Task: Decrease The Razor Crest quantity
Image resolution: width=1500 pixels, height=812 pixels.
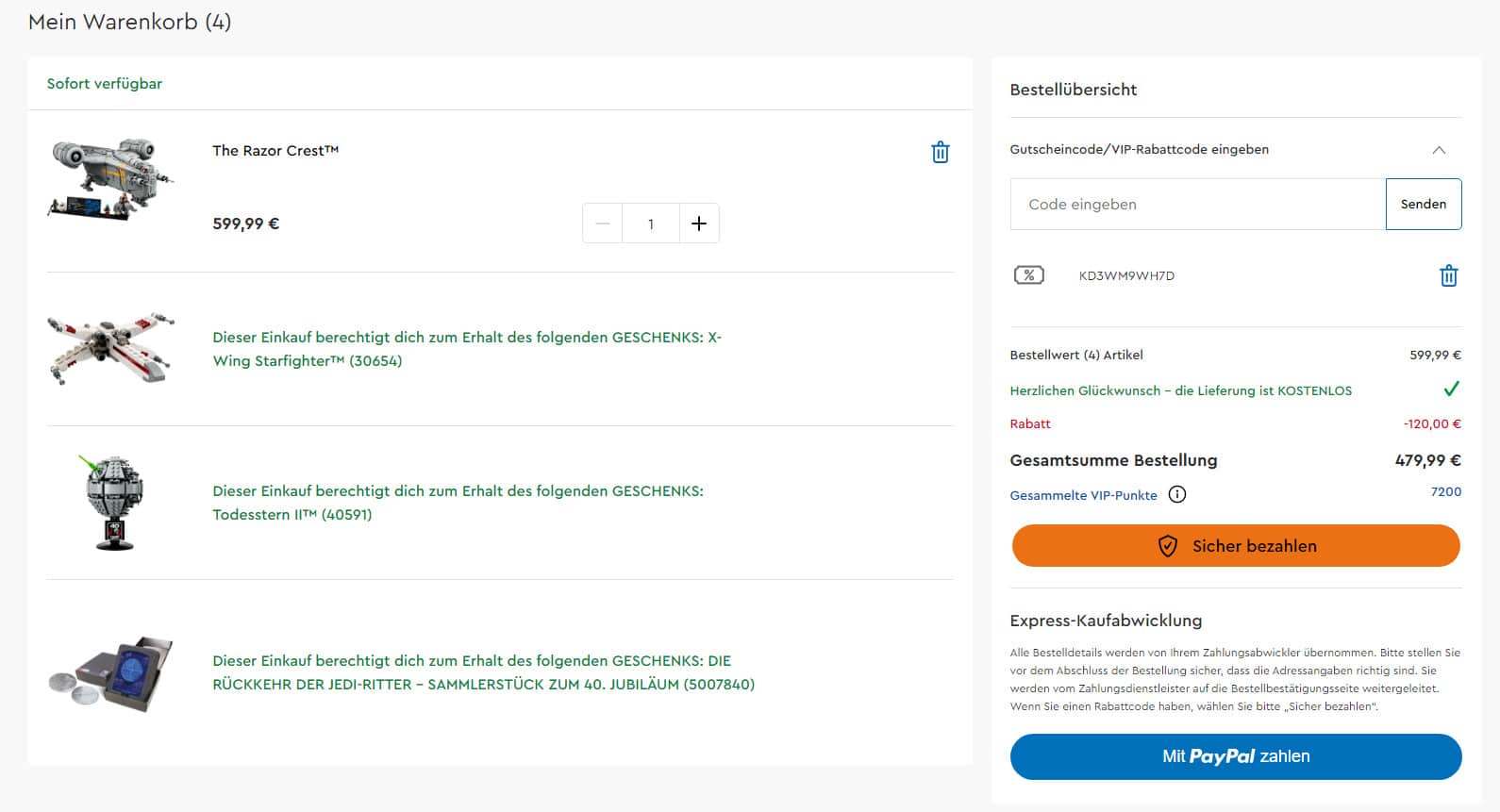Action: (603, 224)
